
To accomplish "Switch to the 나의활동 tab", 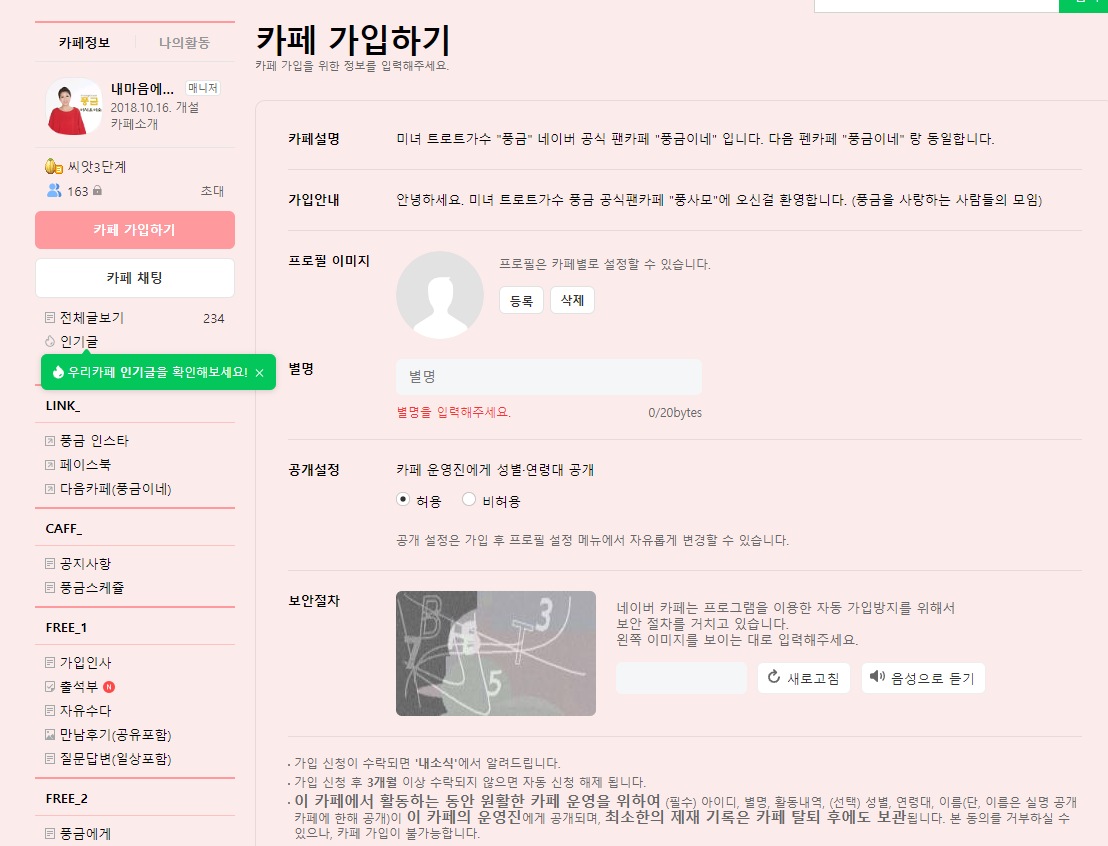I will pyautogui.click(x=184, y=42).
